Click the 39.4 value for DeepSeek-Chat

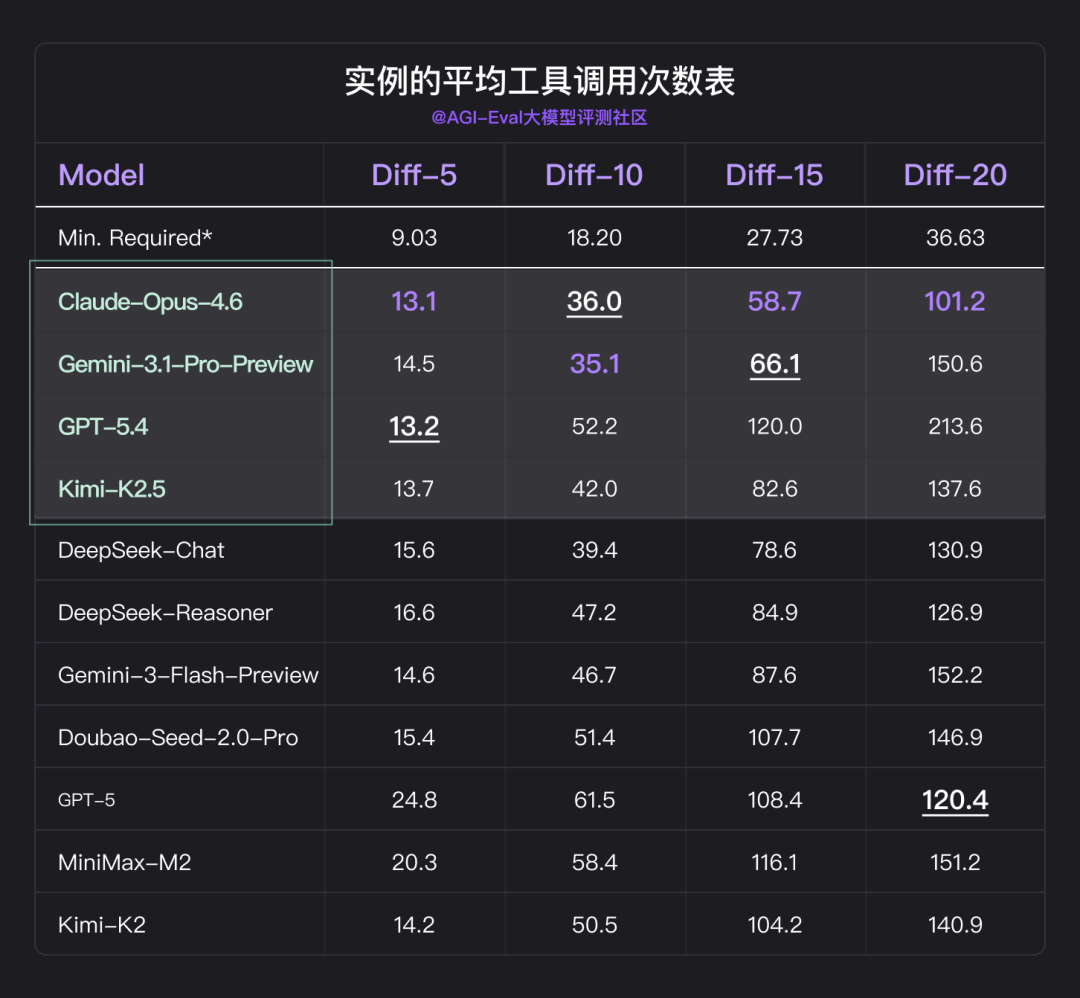[x=594, y=550]
